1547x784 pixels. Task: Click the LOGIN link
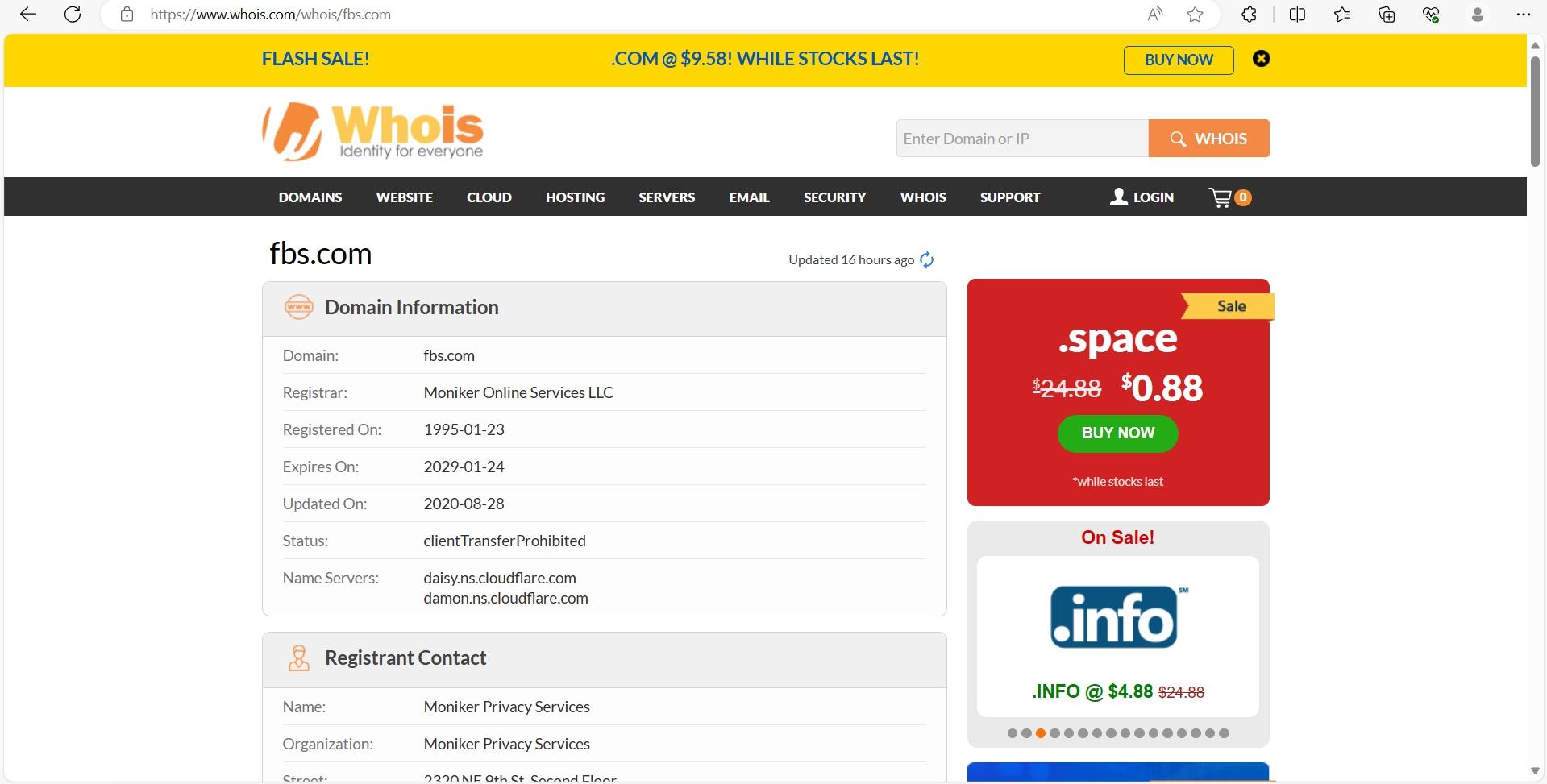click(1142, 197)
